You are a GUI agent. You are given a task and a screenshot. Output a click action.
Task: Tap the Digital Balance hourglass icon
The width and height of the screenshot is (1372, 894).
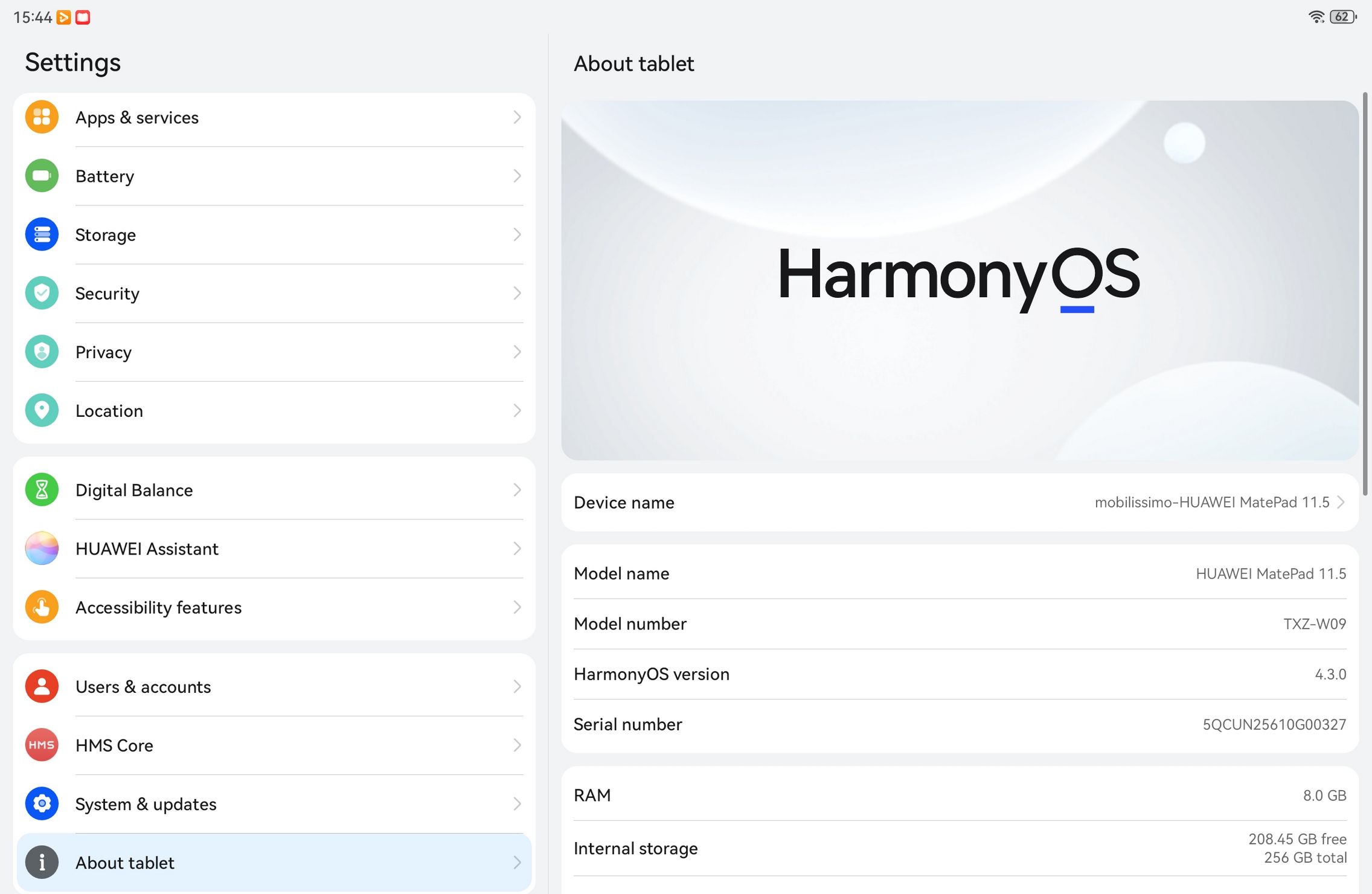[42, 490]
